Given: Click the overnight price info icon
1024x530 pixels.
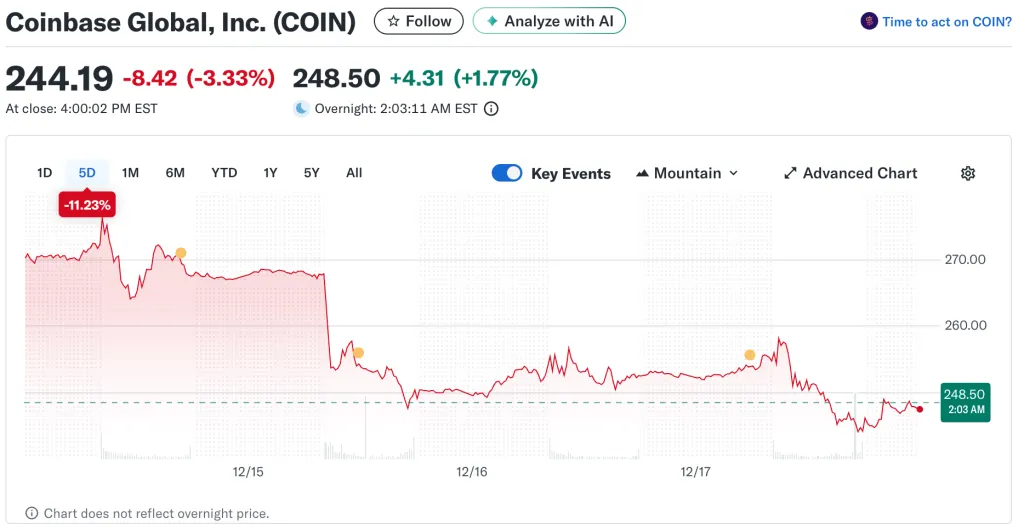Looking at the screenshot, I should tap(491, 109).
